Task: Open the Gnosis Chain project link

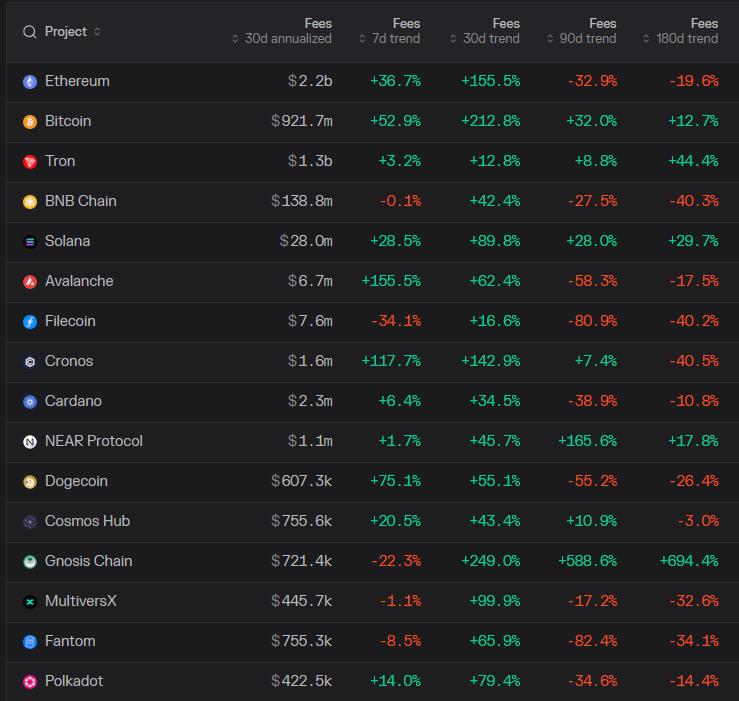Action: [x=88, y=561]
